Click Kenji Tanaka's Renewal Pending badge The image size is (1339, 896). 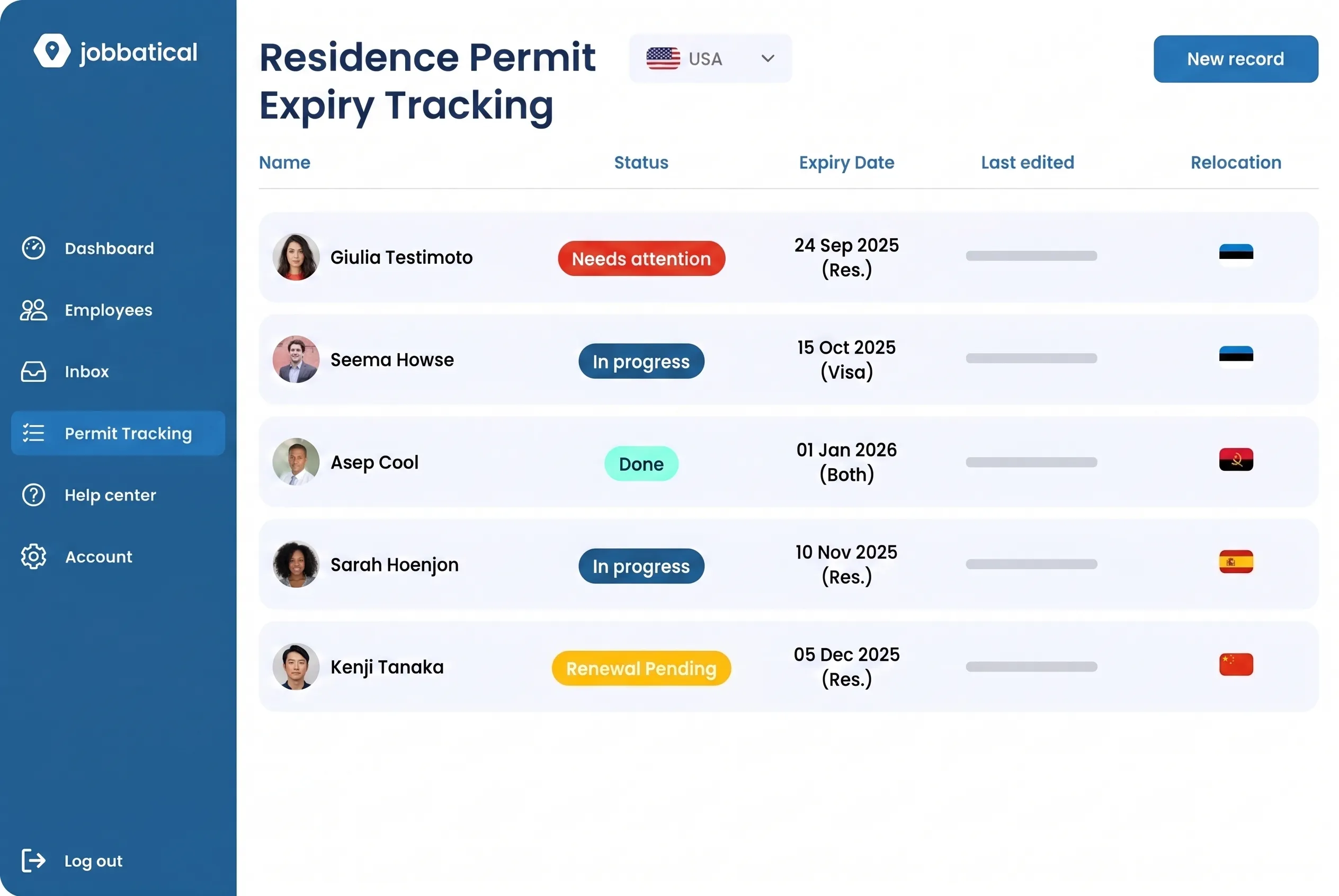(641, 668)
